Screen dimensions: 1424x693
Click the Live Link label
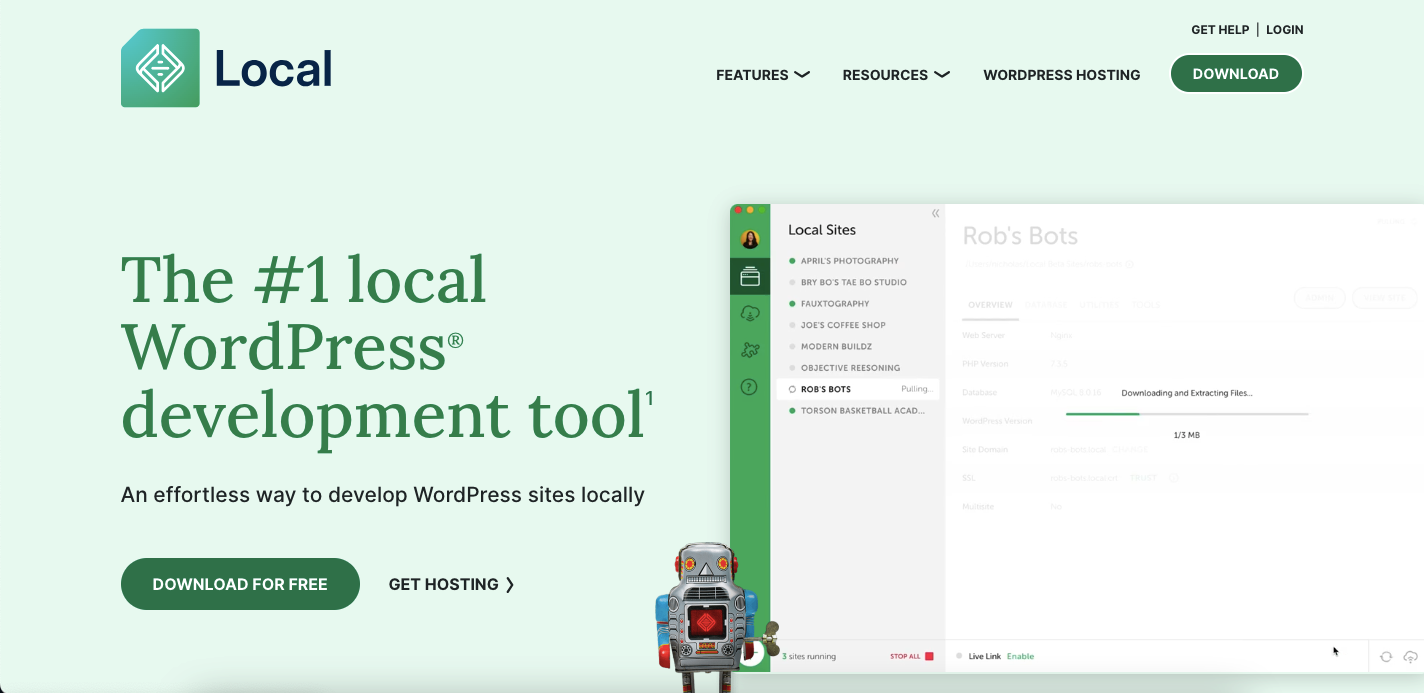pos(985,657)
